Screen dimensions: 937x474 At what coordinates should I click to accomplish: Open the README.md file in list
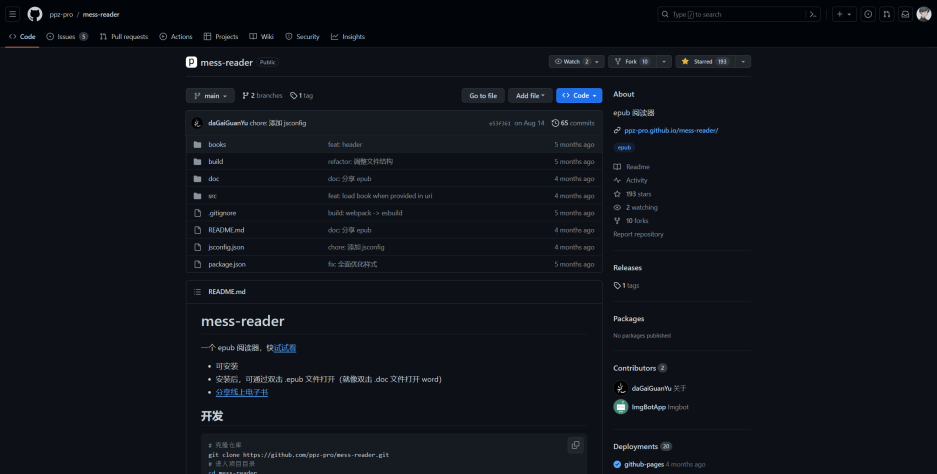(x=226, y=230)
